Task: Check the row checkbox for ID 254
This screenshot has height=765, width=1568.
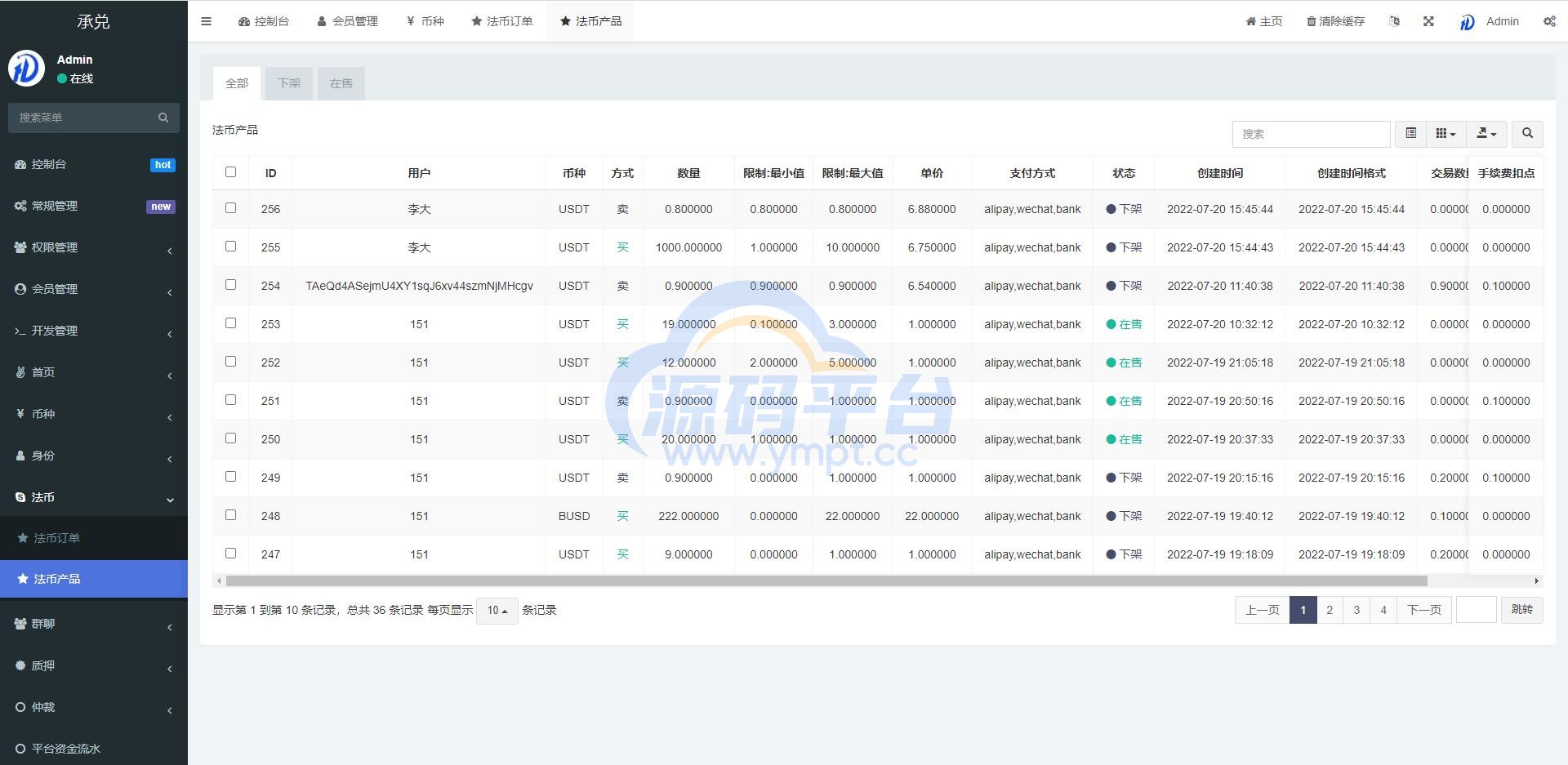Action: tap(230, 284)
